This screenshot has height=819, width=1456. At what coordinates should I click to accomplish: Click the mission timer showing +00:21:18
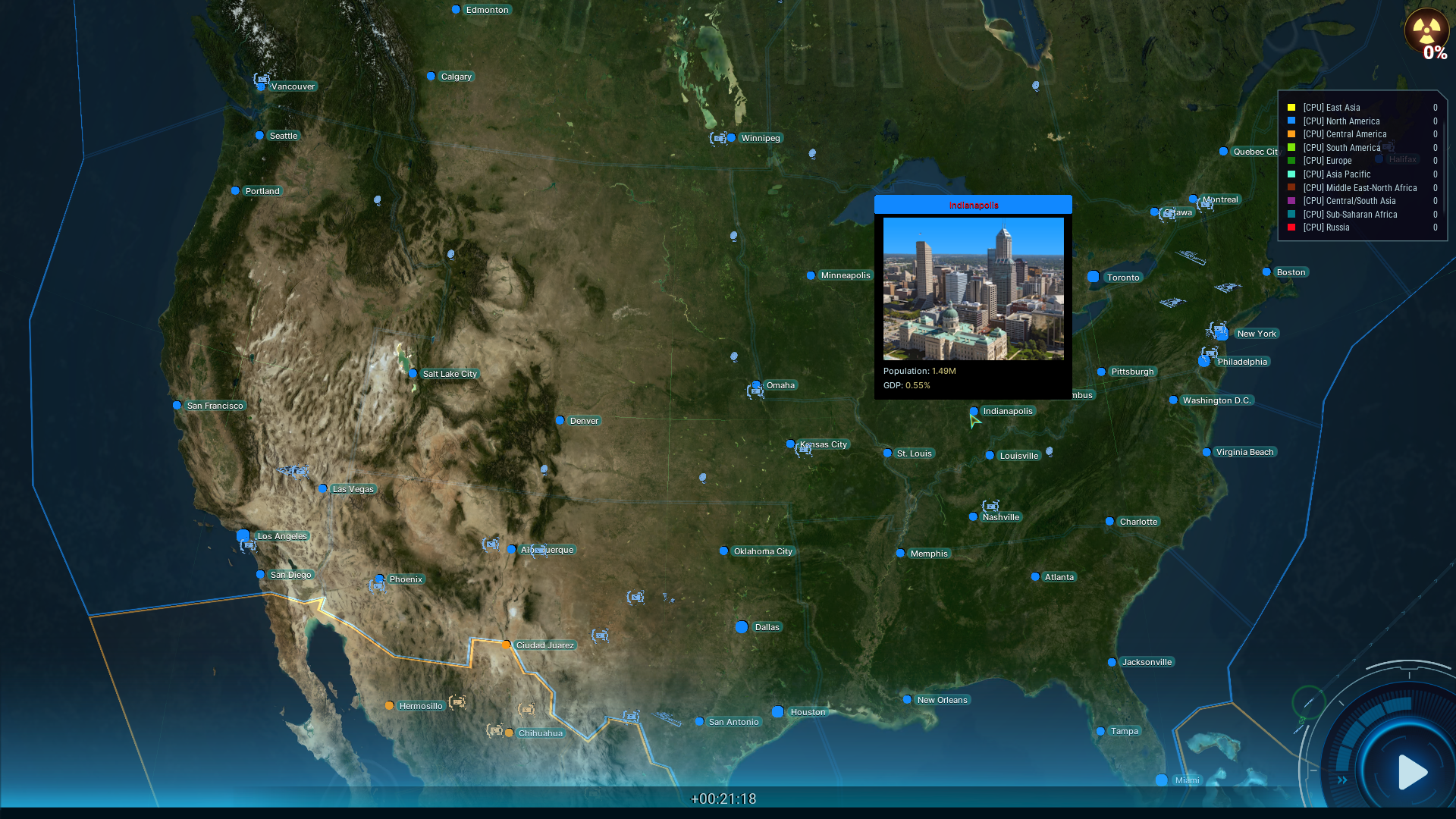click(723, 799)
